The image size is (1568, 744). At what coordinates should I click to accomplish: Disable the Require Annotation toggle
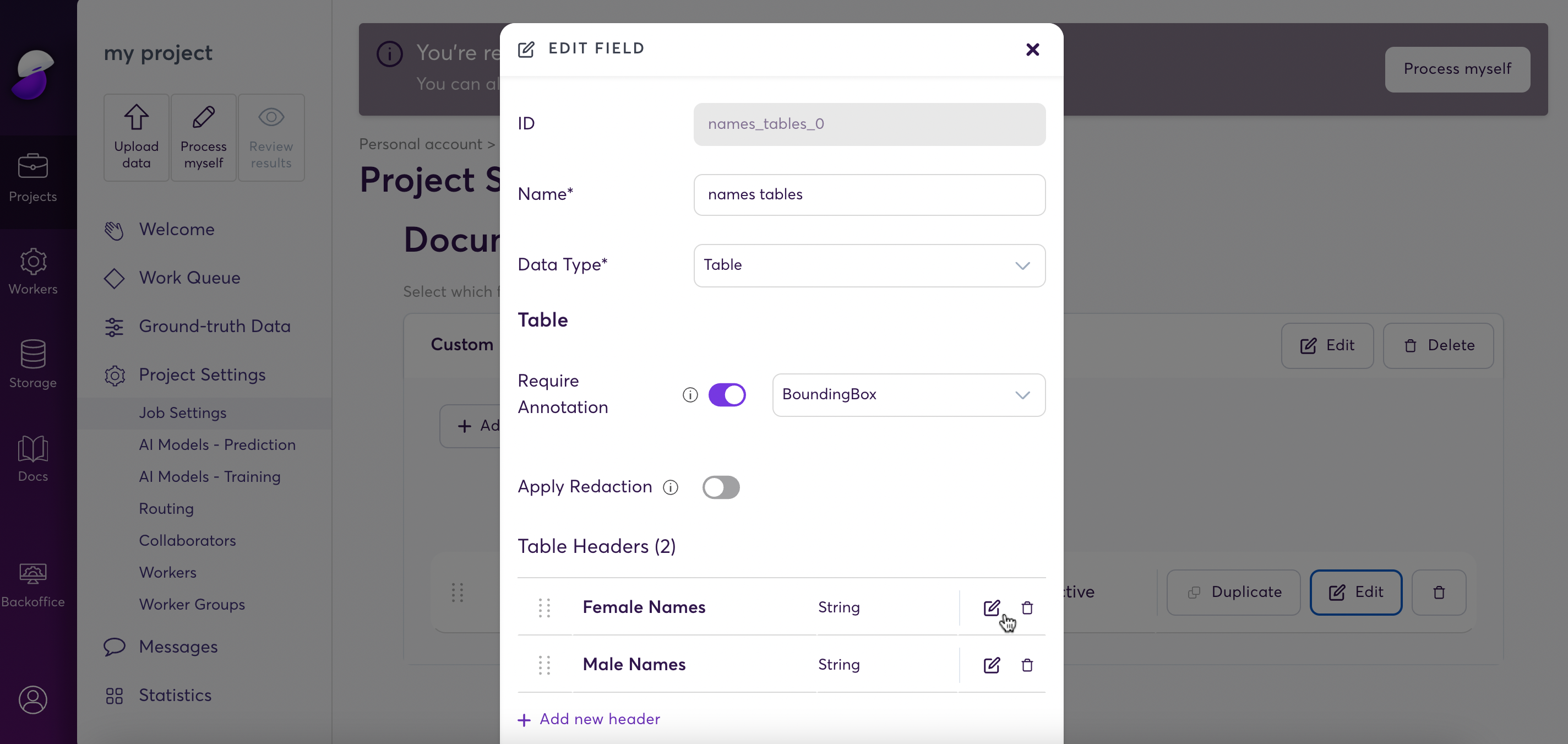(x=727, y=394)
